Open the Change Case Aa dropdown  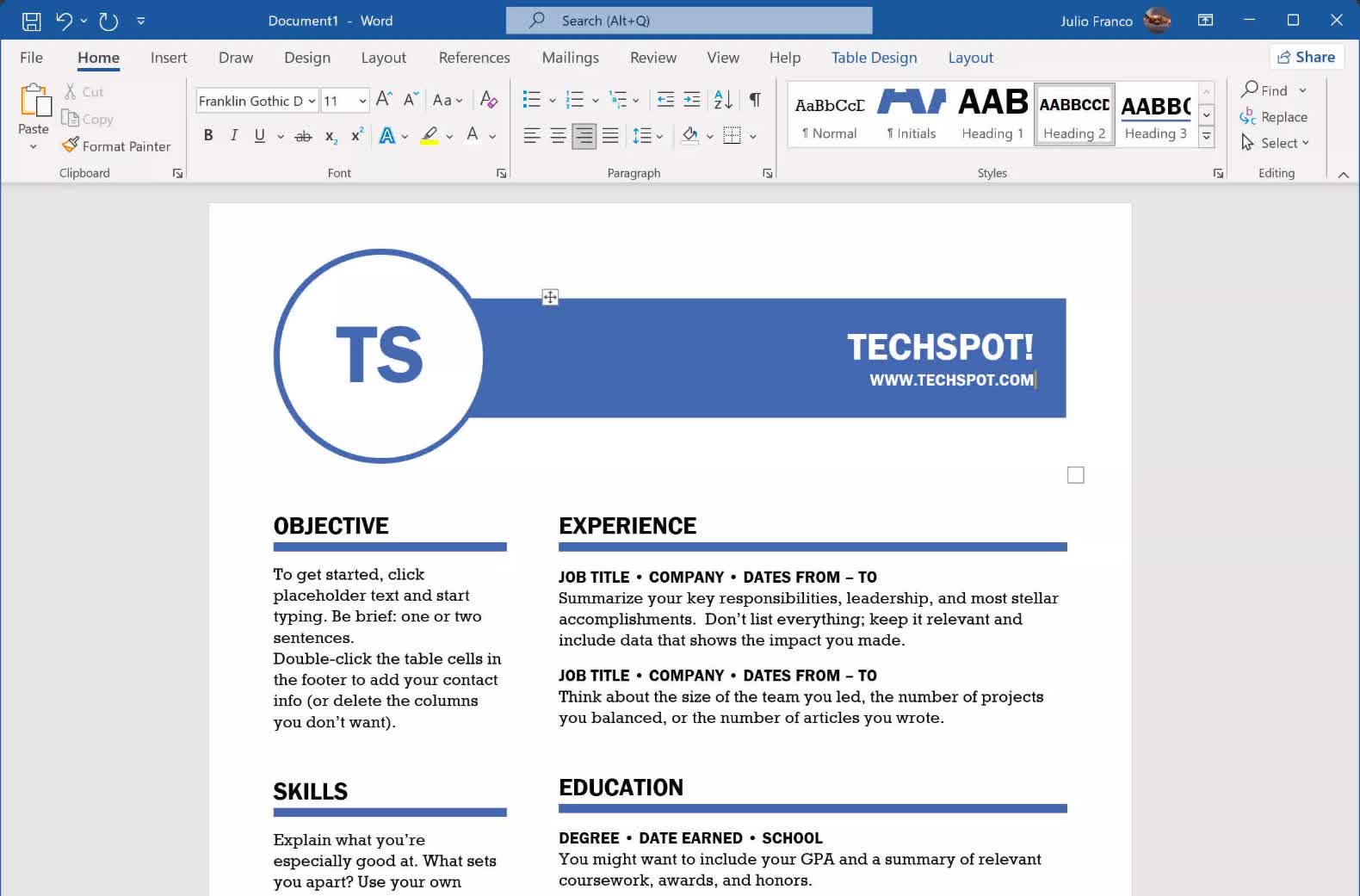click(448, 100)
